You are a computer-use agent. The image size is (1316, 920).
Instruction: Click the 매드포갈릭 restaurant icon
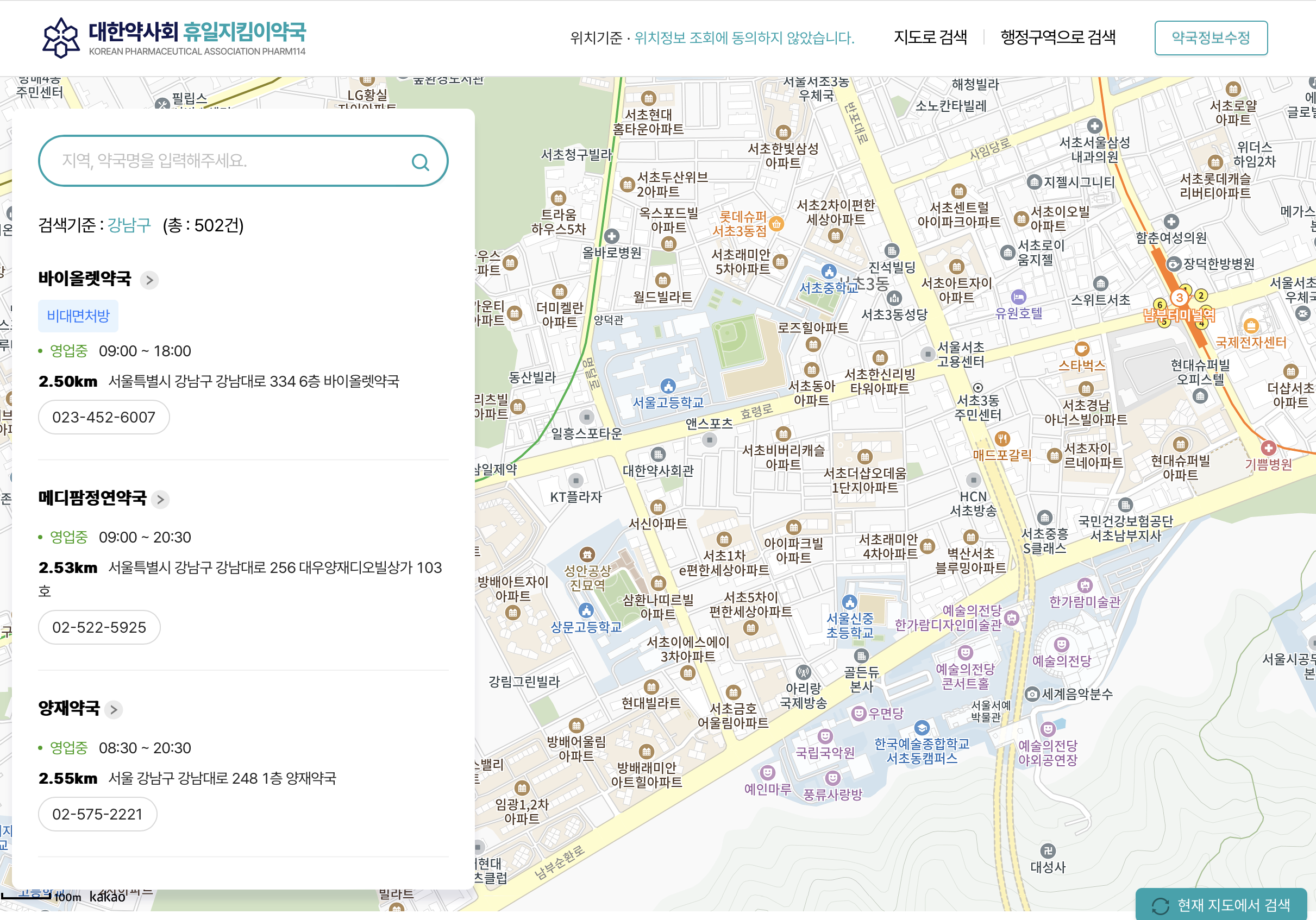click(1001, 439)
